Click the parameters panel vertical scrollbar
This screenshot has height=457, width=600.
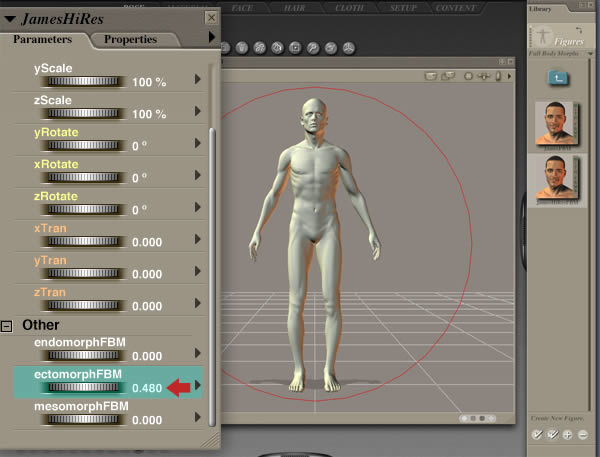point(212,277)
